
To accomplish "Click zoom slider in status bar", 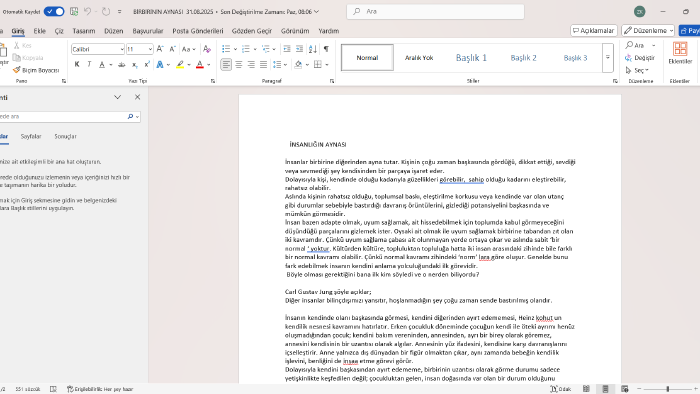I will [667, 389].
